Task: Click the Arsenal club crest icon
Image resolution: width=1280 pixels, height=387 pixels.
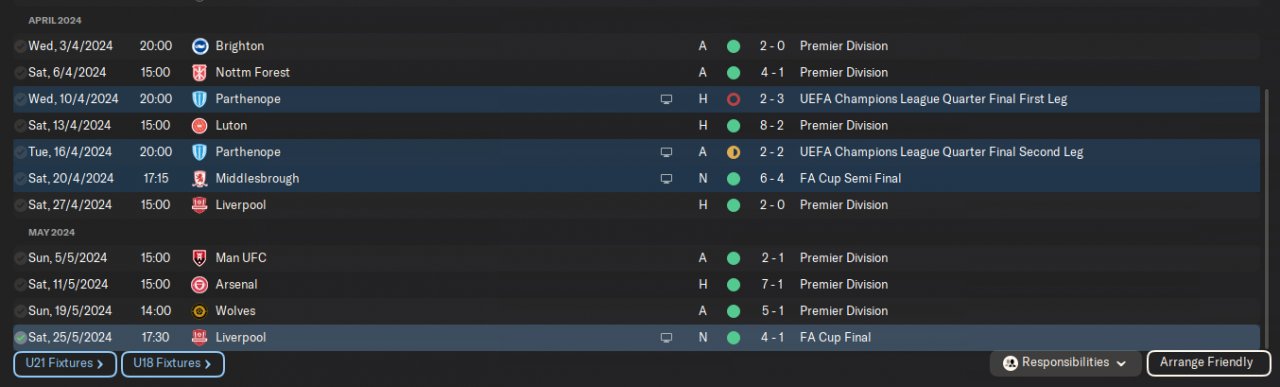Action: [x=199, y=284]
